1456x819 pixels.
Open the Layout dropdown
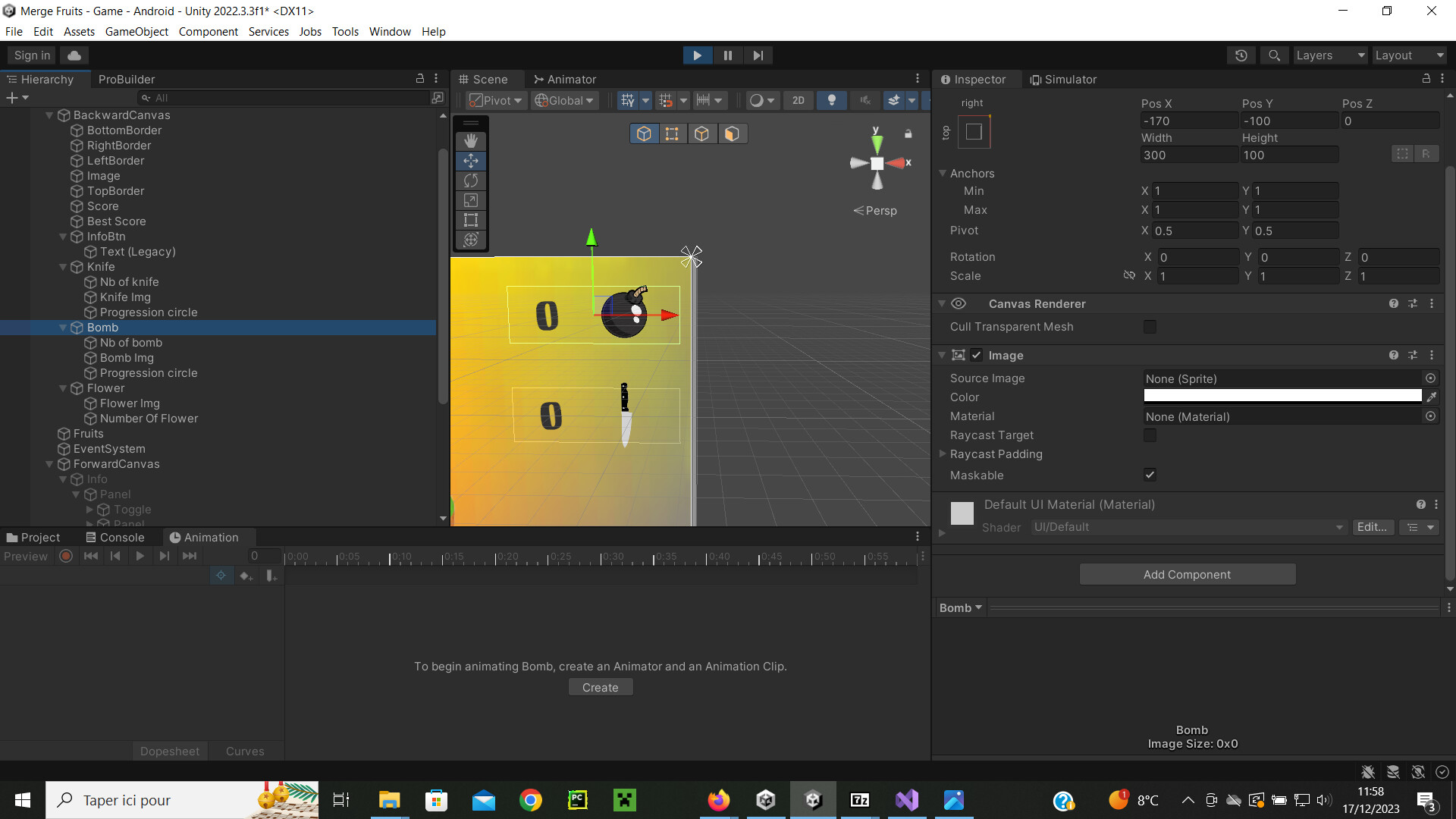1410,55
